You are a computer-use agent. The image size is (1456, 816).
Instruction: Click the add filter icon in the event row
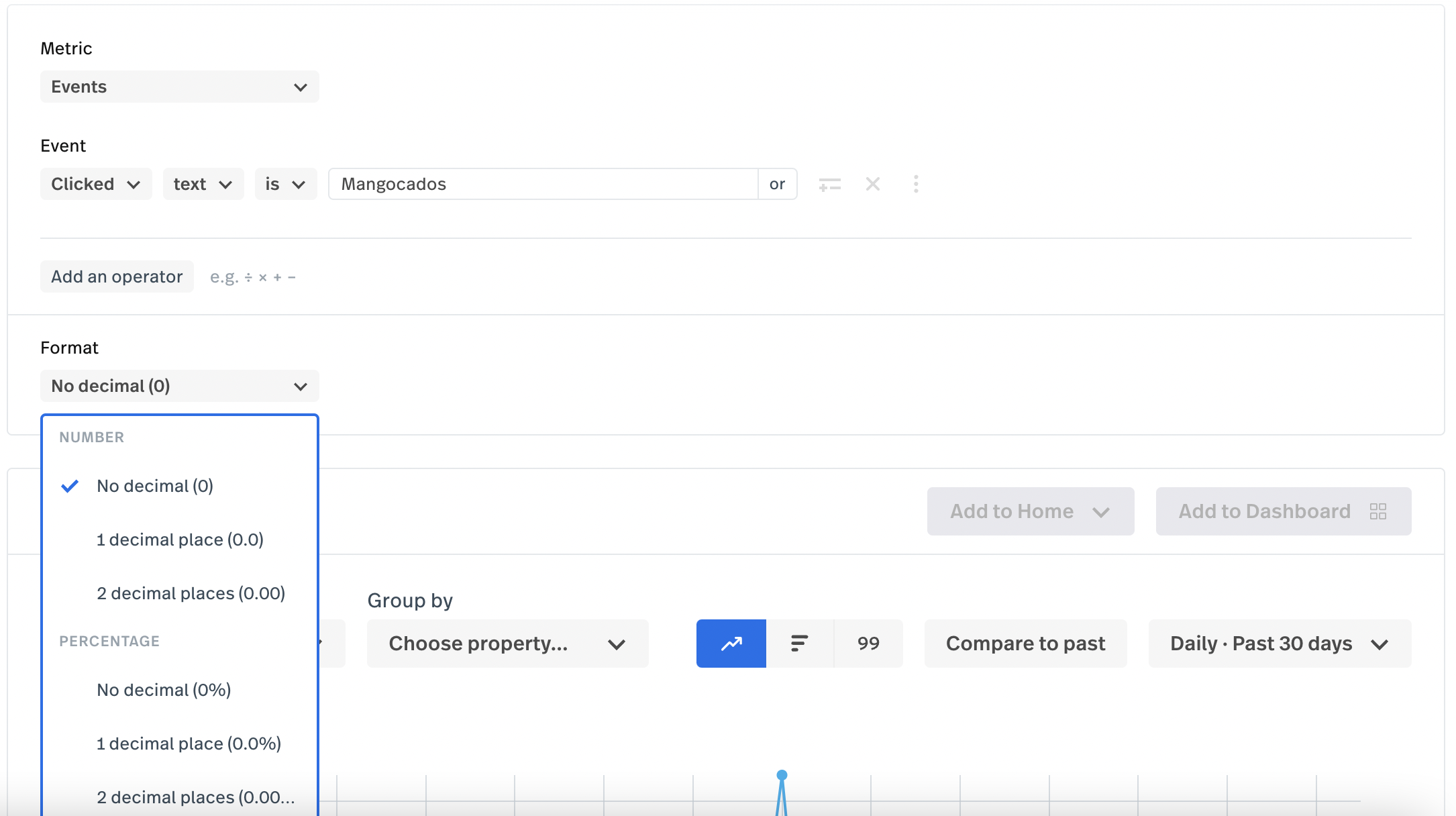point(829,185)
